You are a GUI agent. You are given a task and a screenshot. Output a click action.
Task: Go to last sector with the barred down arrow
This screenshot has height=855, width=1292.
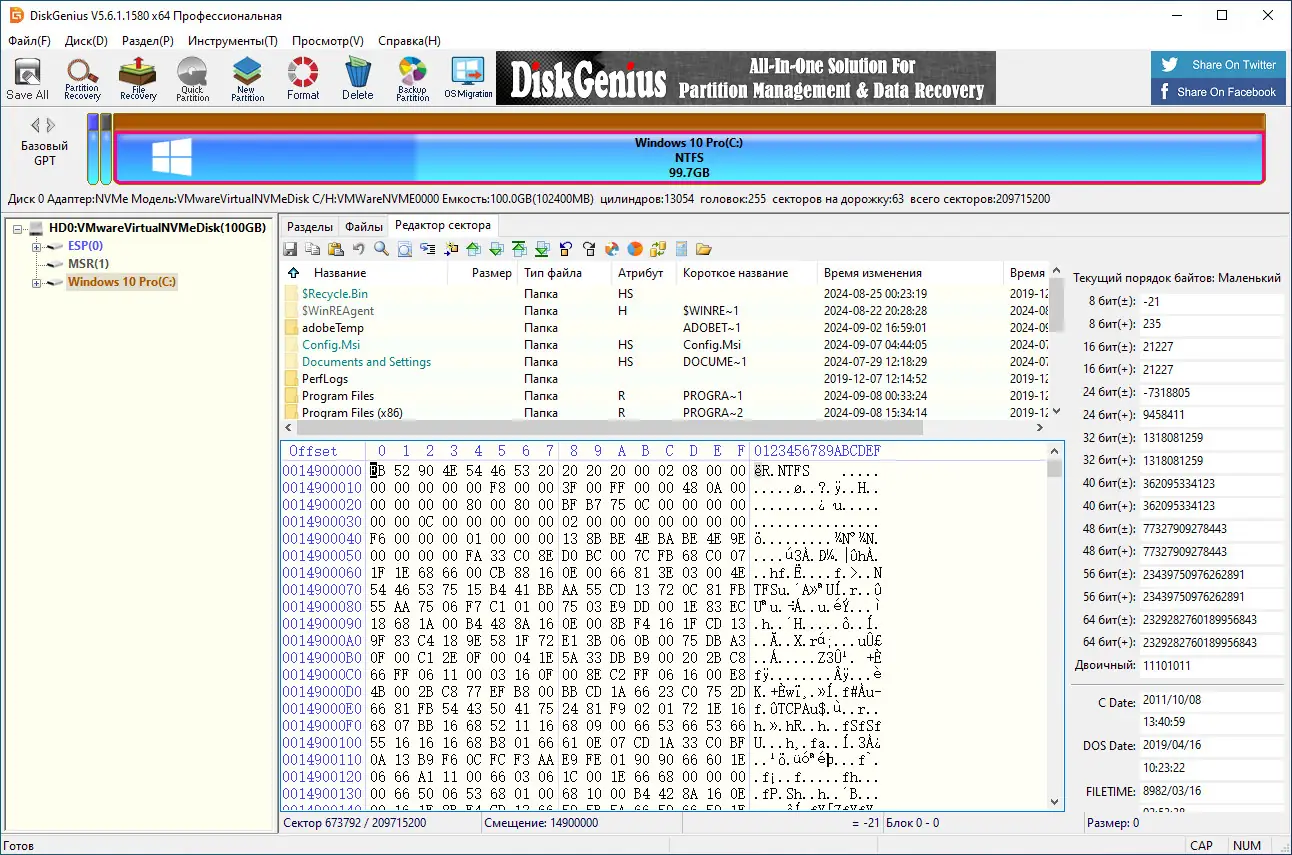click(x=542, y=249)
